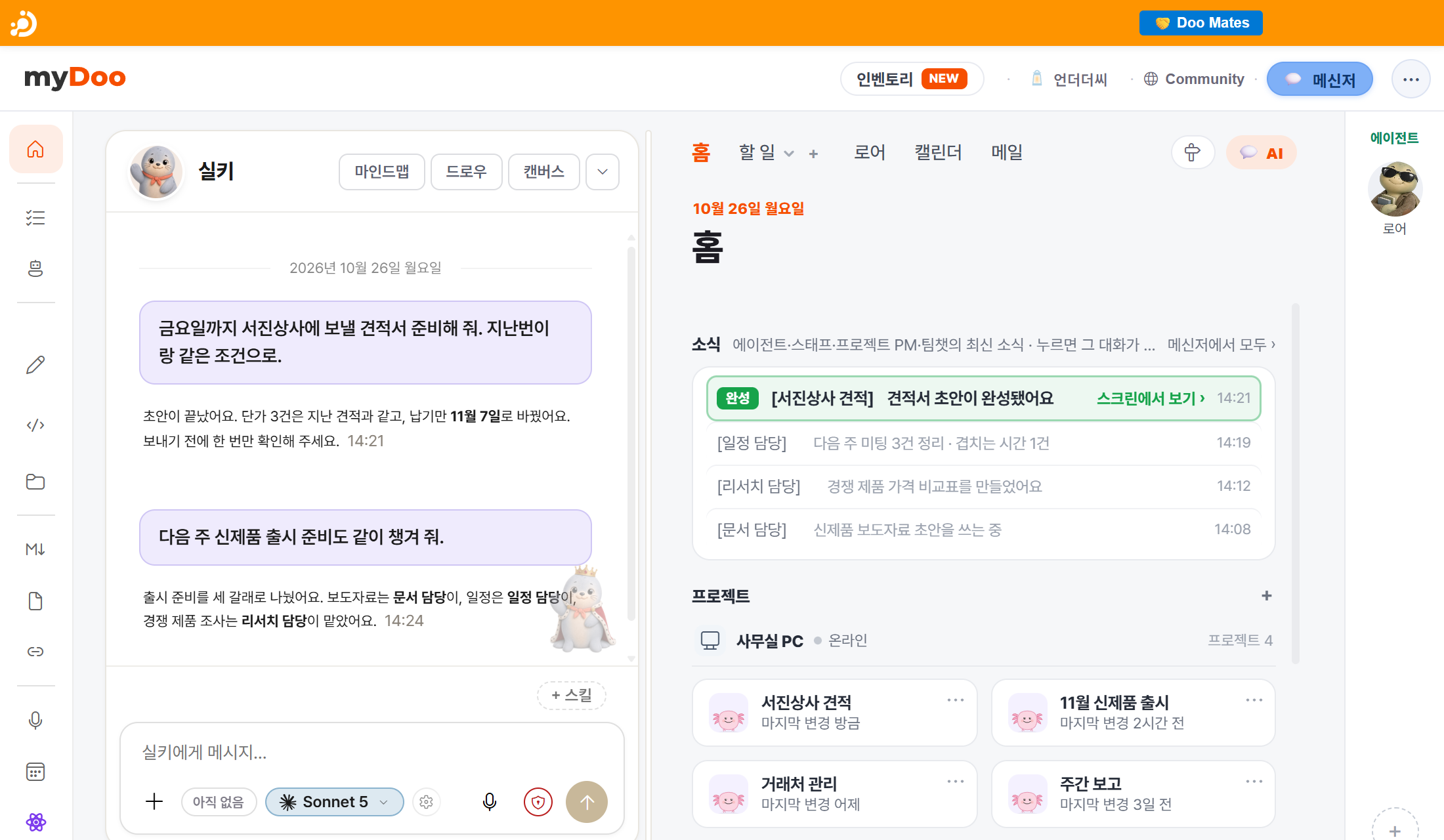The image size is (1444, 840).
Task: Toggle the AI chat button
Action: click(x=1262, y=153)
